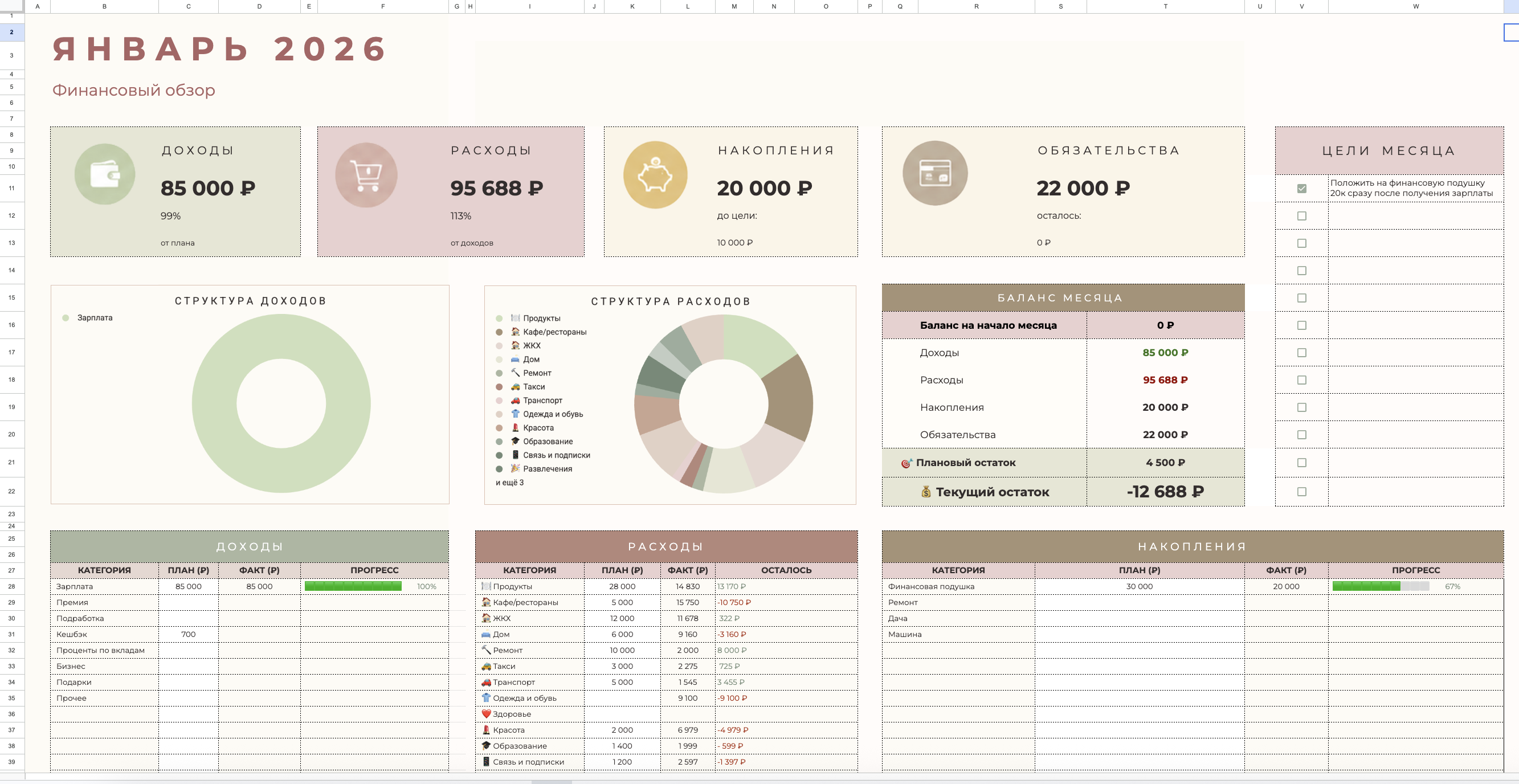Select the 95 688 ₽ total in Расходы card
This screenshot has height=784, width=1519.
tap(496, 188)
